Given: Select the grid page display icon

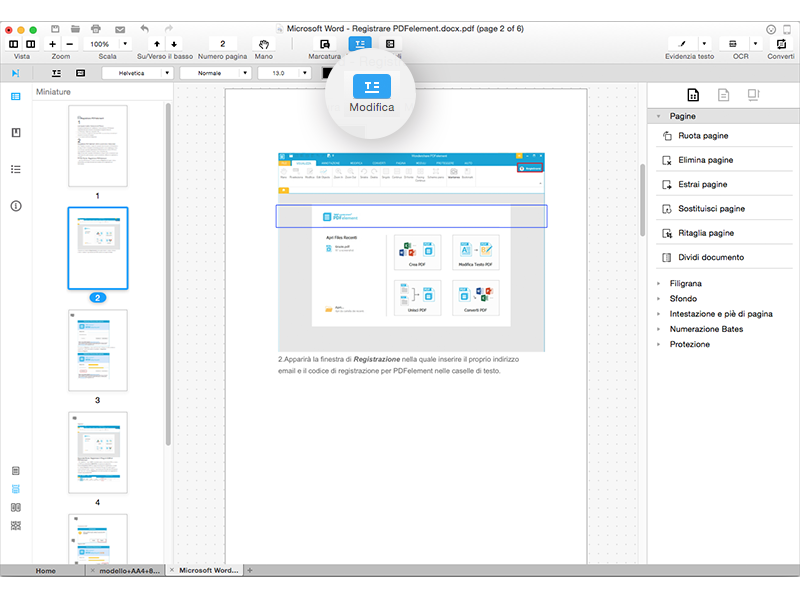Looking at the screenshot, I should point(16,526).
